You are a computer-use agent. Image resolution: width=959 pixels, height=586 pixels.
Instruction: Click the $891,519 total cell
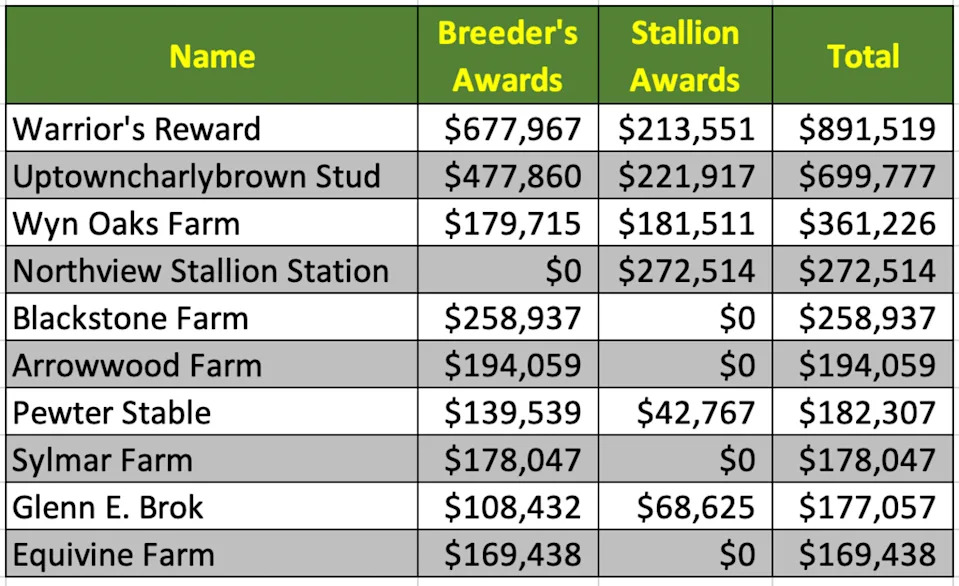863,128
